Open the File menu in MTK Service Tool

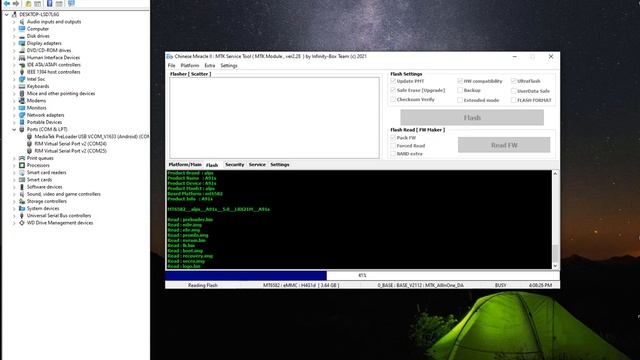click(171, 66)
